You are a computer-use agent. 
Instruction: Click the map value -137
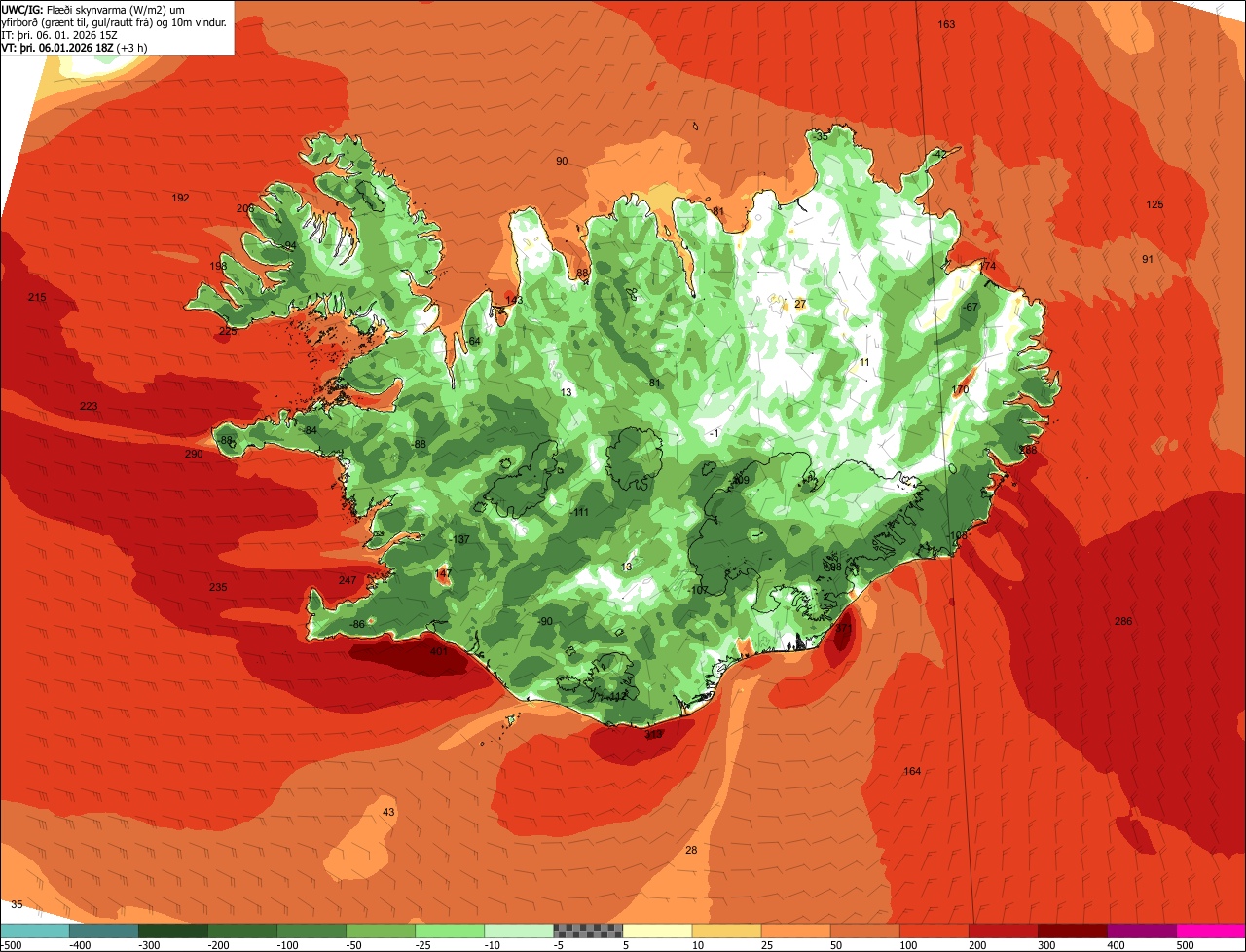pyautogui.click(x=460, y=539)
